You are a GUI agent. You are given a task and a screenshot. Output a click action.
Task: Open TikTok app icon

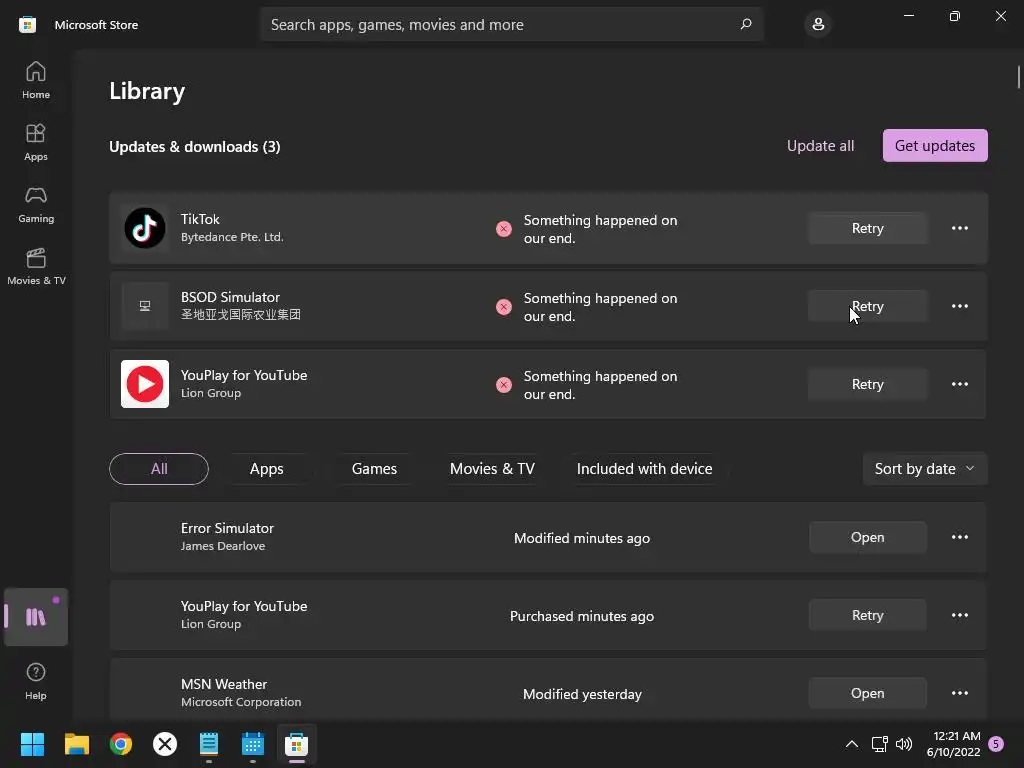145,228
